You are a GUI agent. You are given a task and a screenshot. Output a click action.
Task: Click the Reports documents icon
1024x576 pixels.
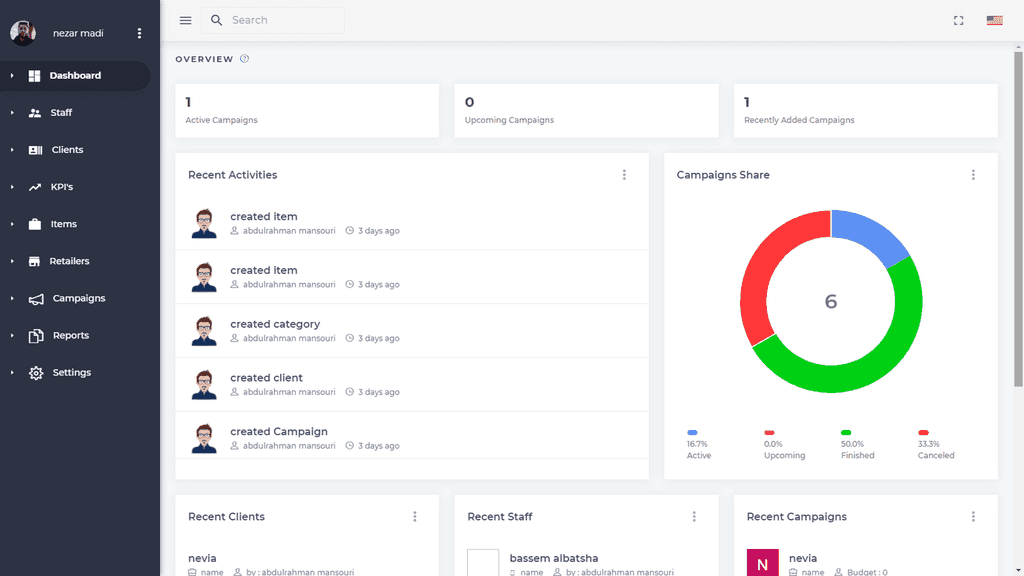click(x=36, y=336)
